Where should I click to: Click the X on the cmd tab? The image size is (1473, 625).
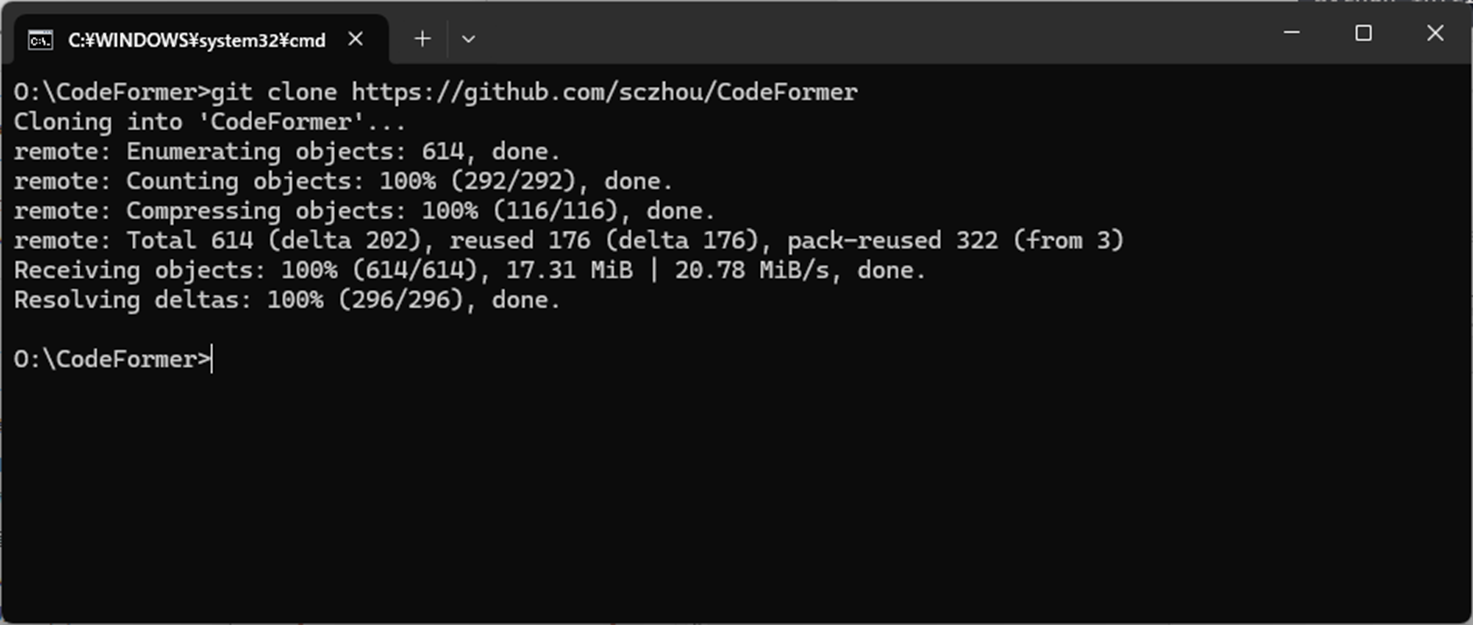356,39
